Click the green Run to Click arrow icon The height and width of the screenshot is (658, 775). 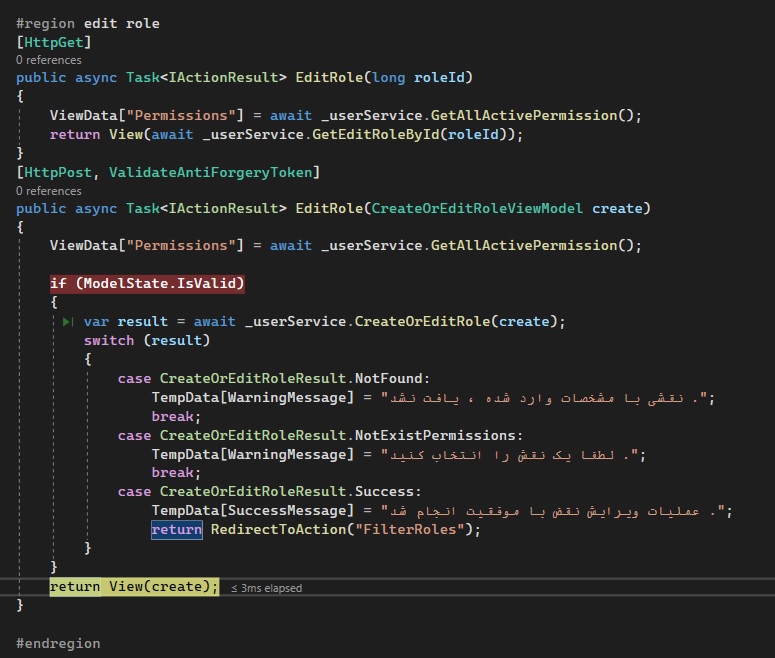pos(68,322)
